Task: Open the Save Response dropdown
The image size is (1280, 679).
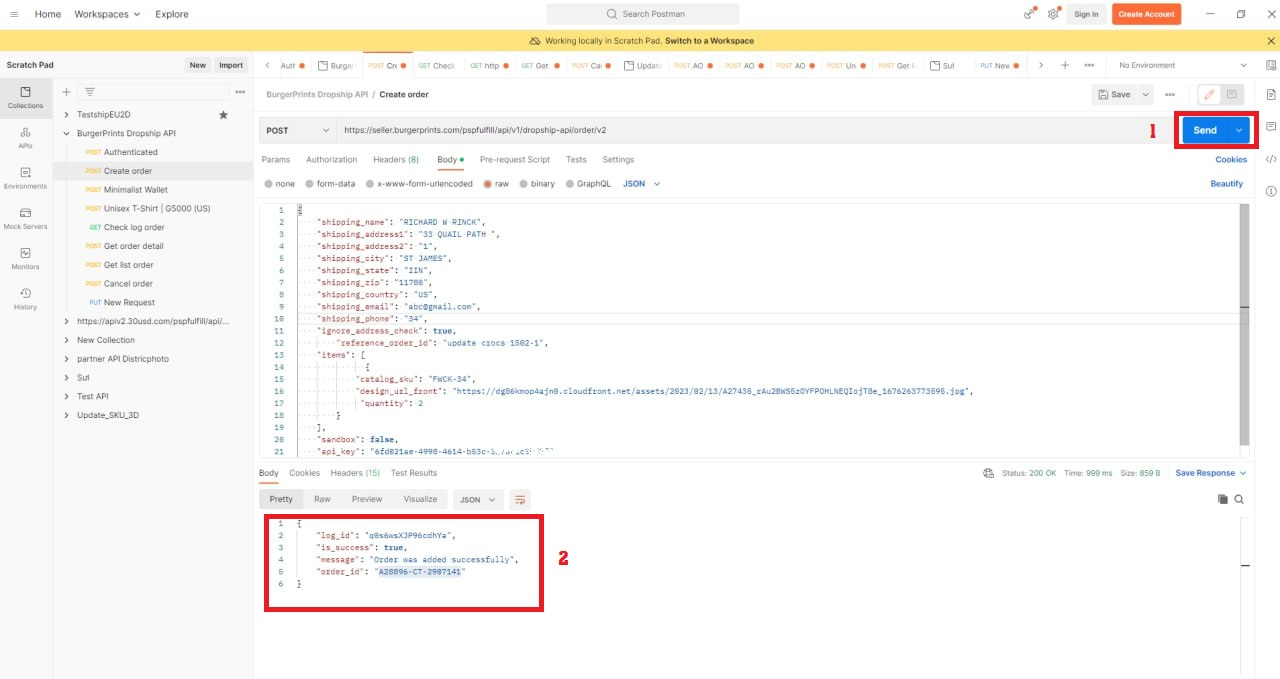Action: point(1211,473)
